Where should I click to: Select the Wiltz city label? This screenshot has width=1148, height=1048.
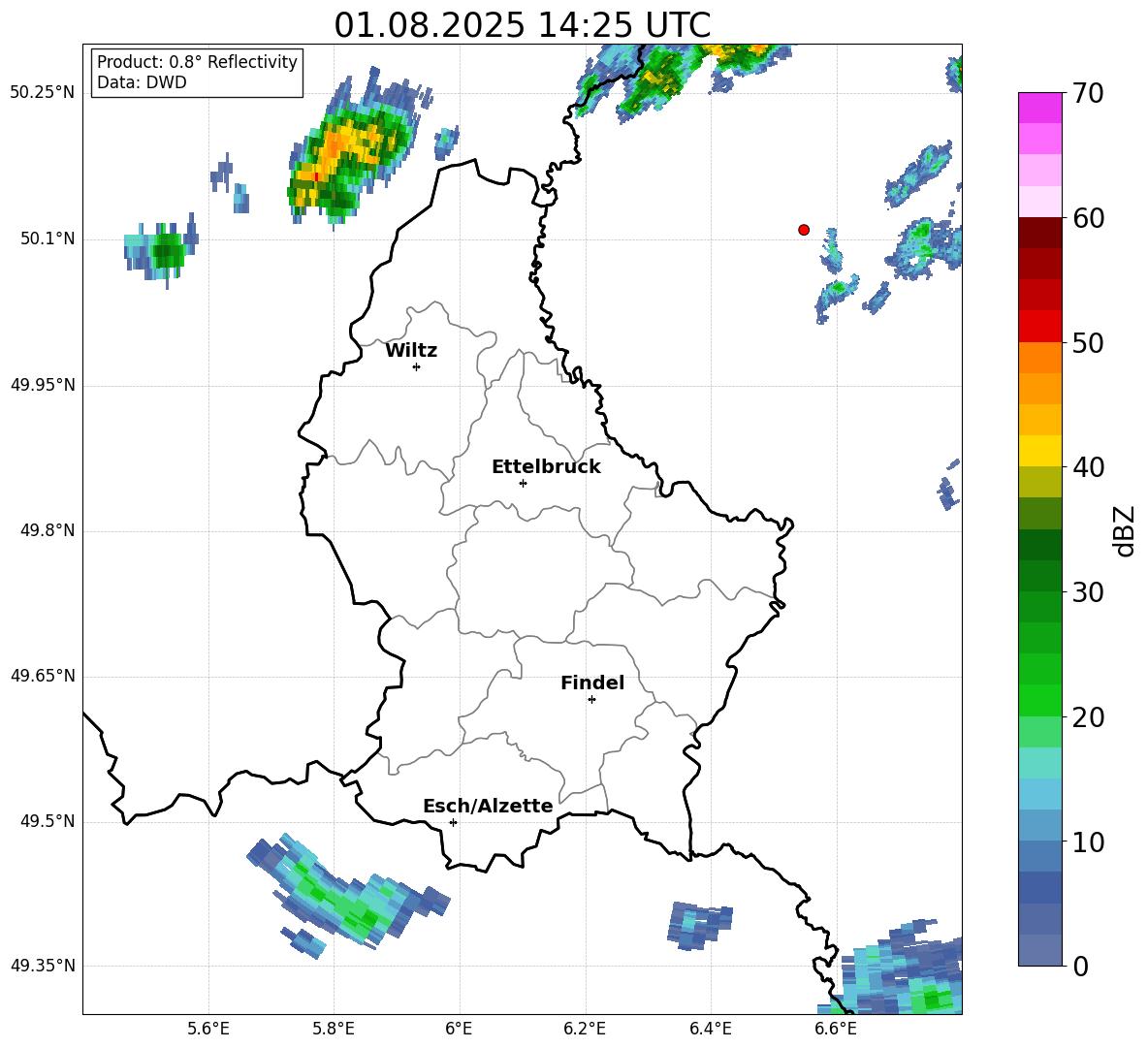pos(411,350)
